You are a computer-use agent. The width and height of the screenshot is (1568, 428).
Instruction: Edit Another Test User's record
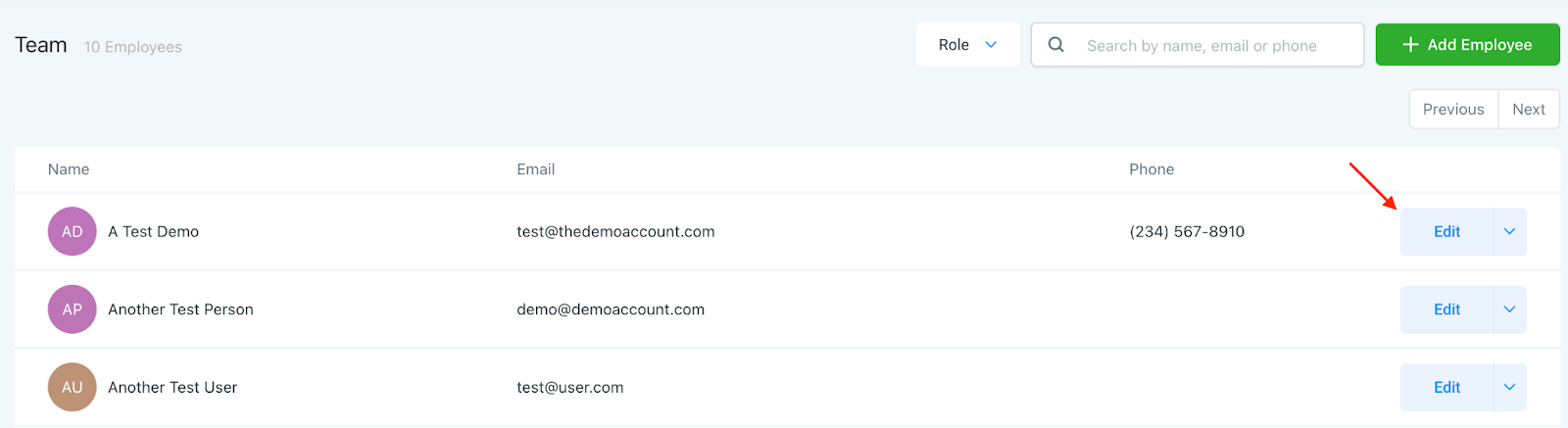tap(1446, 387)
